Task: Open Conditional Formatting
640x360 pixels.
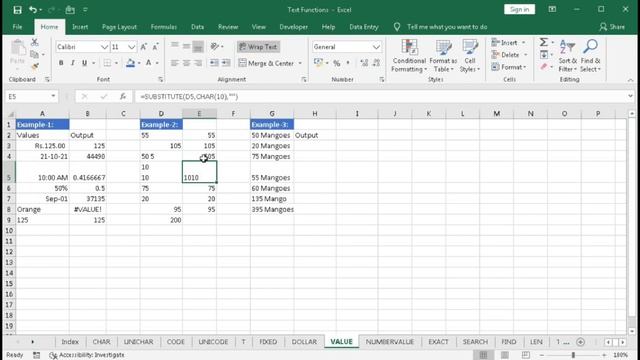Action: pos(409,56)
